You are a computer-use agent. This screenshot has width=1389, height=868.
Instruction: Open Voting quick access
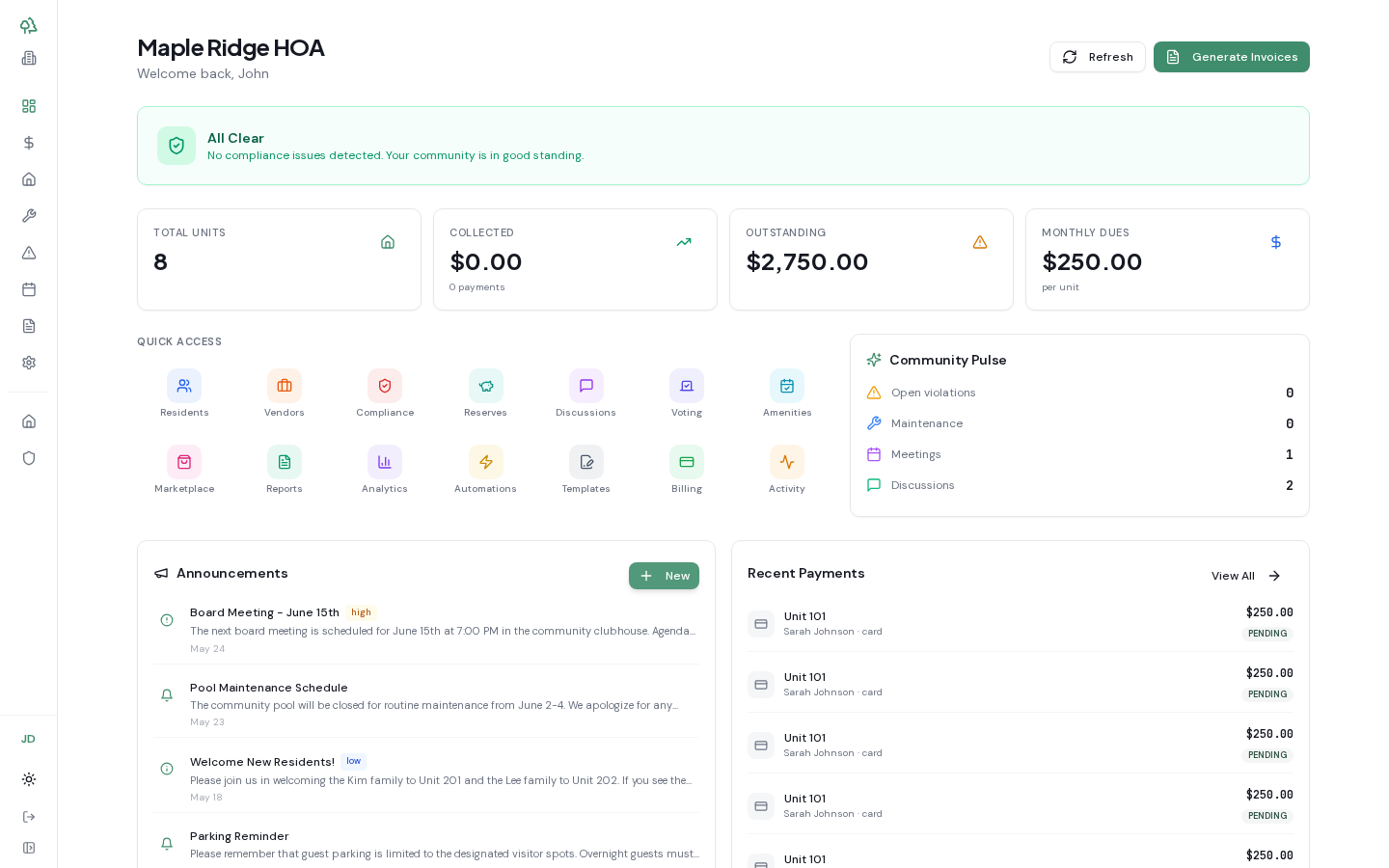[686, 393]
